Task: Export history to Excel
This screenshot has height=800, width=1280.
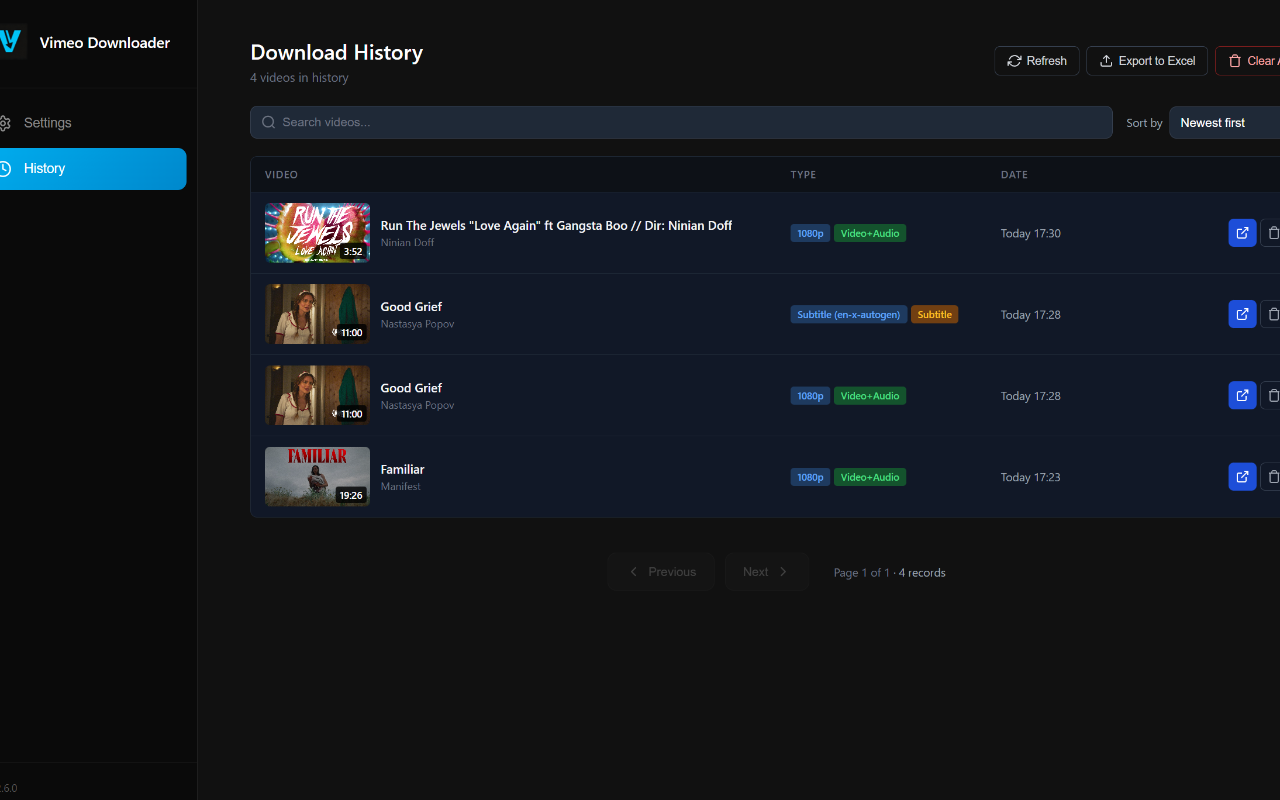Action: pyautogui.click(x=1147, y=61)
